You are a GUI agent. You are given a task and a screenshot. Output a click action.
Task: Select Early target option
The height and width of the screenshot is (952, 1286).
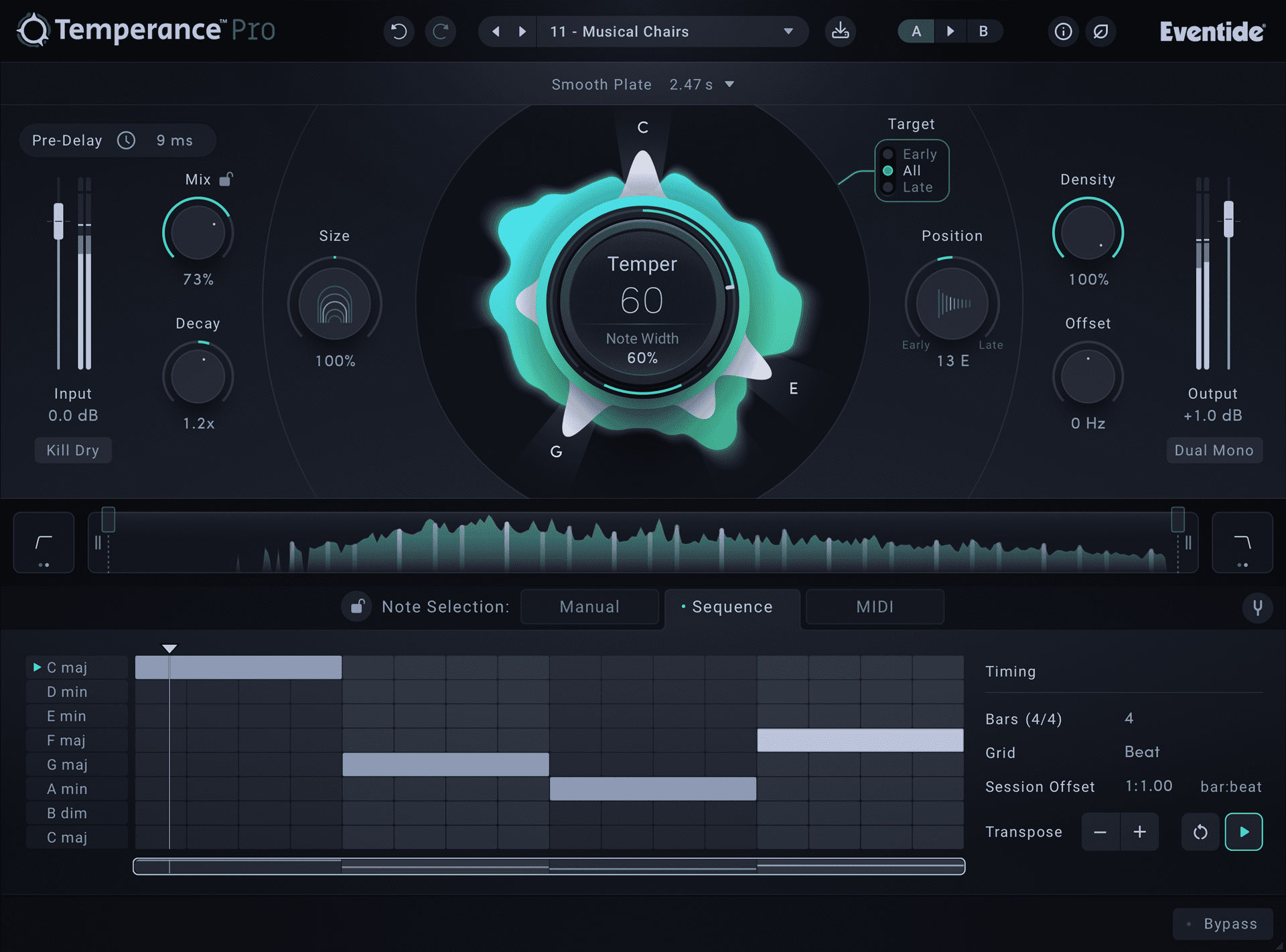tap(911, 154)
